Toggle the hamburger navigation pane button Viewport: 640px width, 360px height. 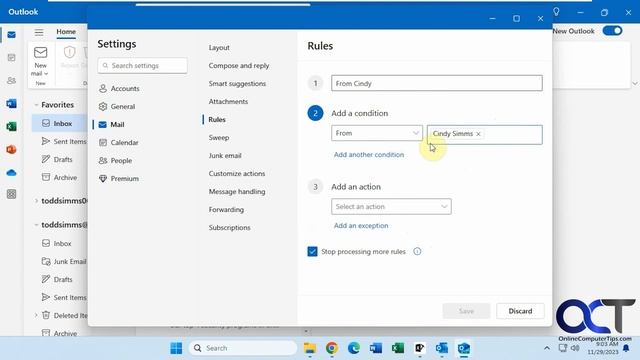point(39,32)
